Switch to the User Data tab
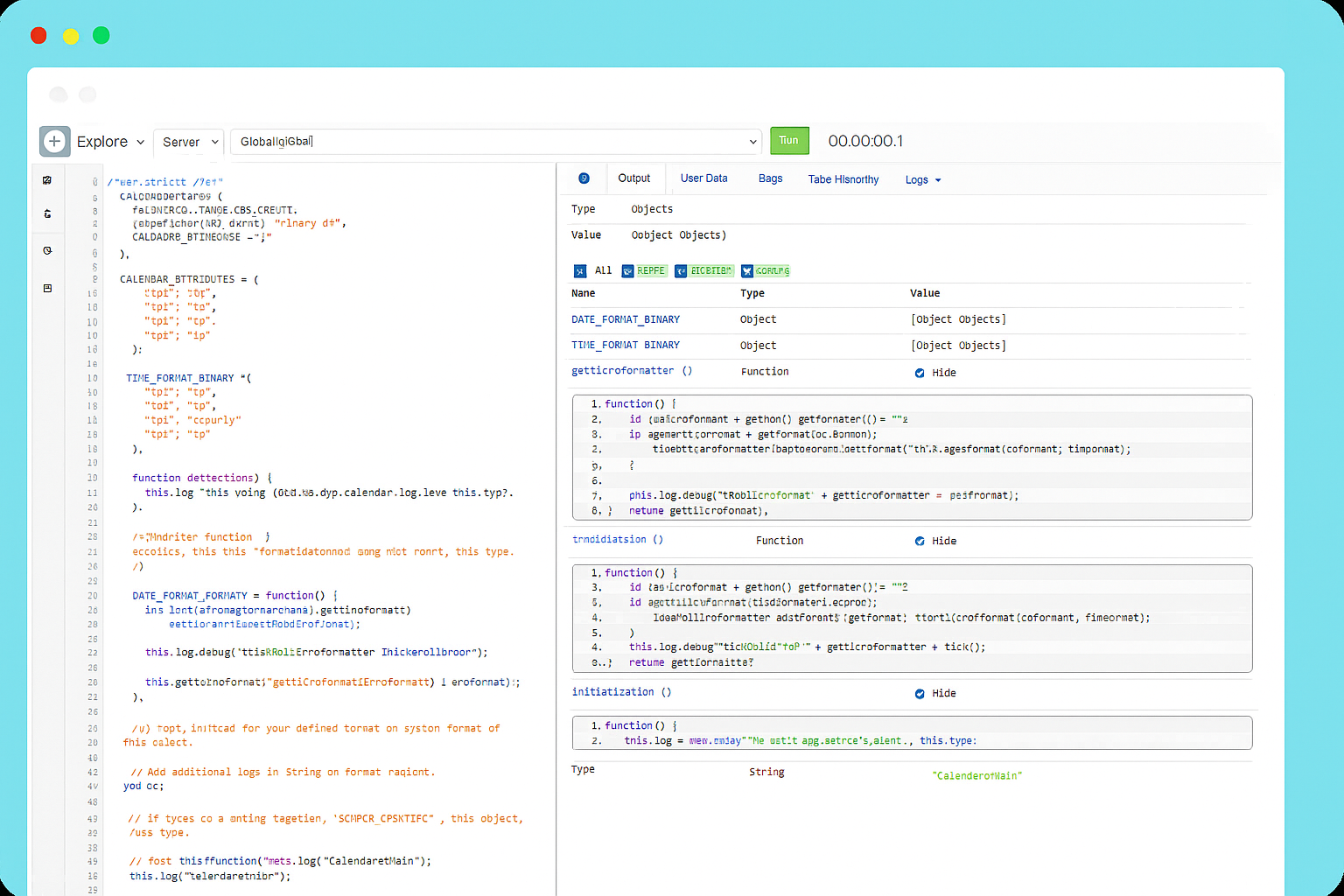The height and width of the screenshot is (896, 1344). [703, 178]
